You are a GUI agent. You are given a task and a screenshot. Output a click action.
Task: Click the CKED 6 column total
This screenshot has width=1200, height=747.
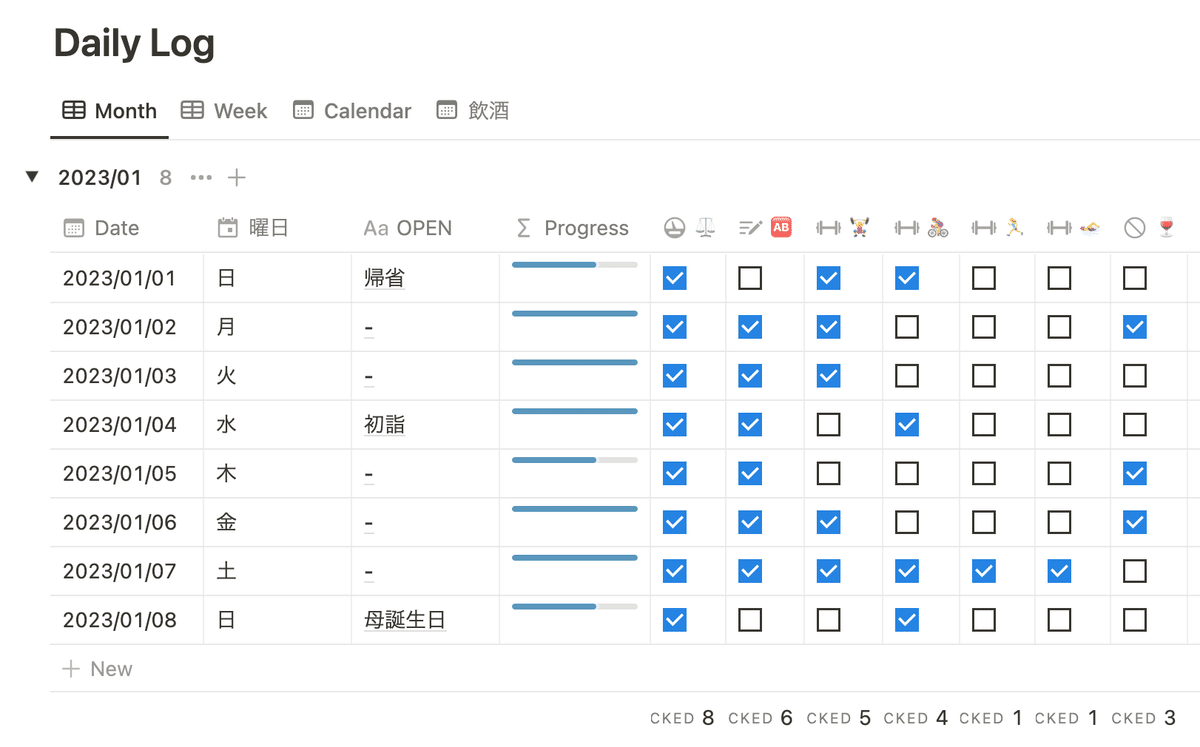click(760, 718)
